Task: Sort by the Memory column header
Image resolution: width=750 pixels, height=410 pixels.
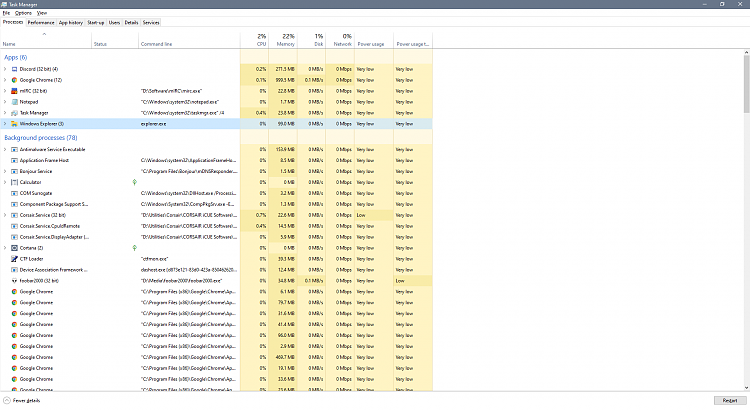Action: coord(283,40)
